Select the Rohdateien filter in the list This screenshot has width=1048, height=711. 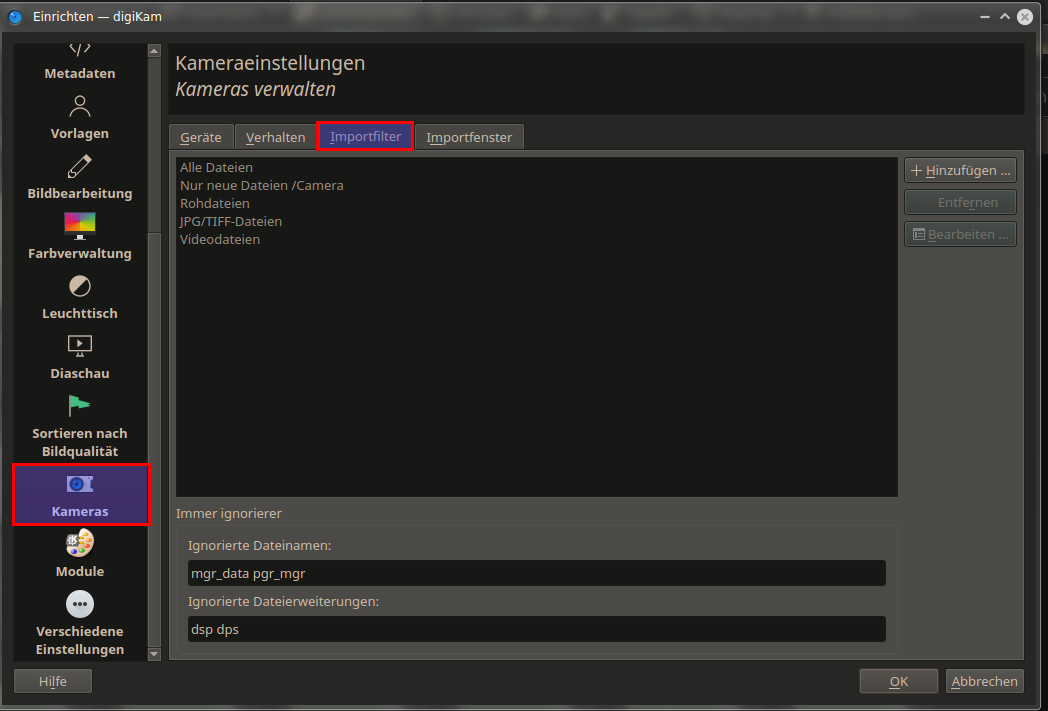215,203
